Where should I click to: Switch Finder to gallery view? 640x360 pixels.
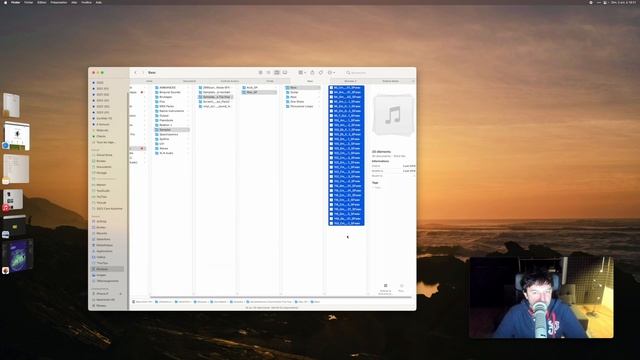(285, 73)
